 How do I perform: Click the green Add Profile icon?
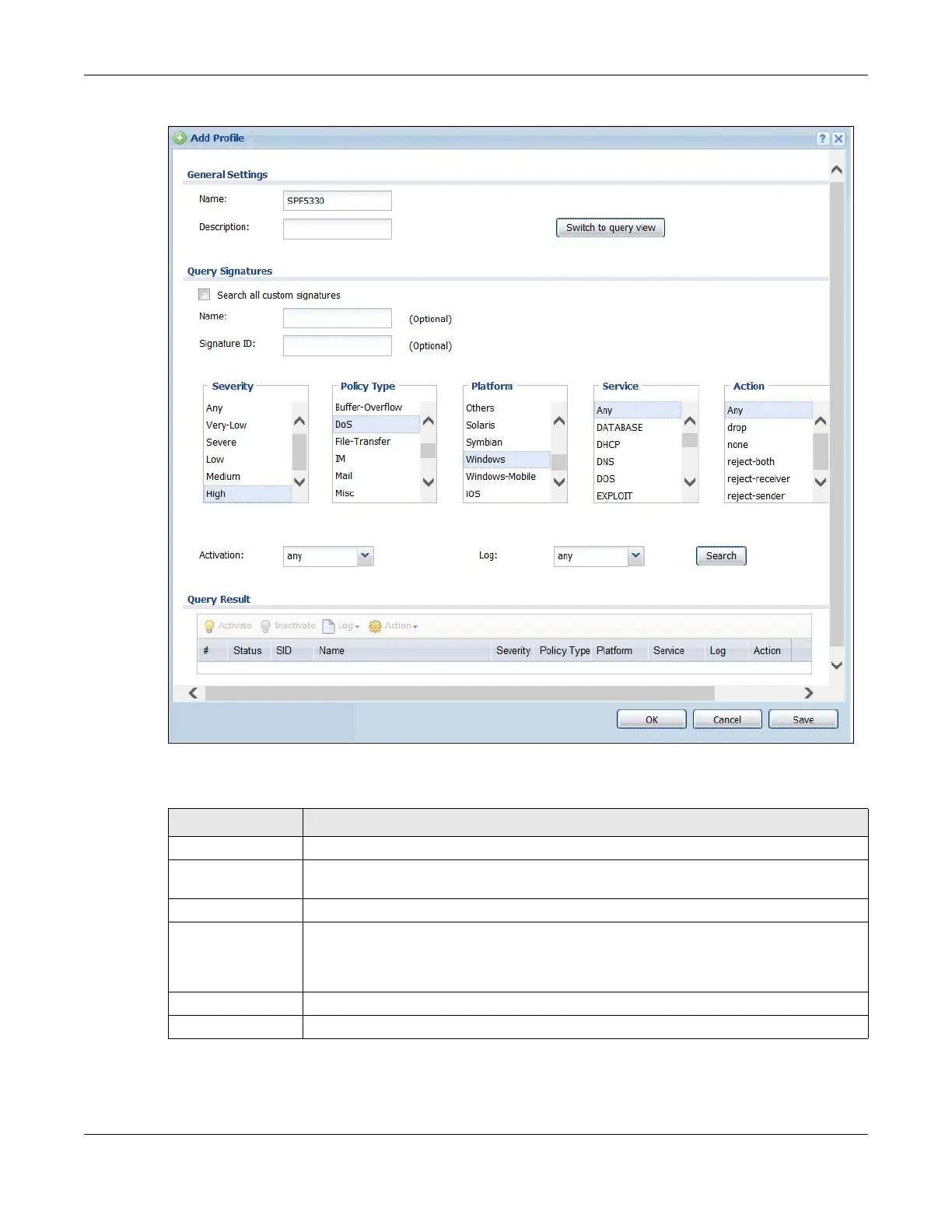pos(180,138)
